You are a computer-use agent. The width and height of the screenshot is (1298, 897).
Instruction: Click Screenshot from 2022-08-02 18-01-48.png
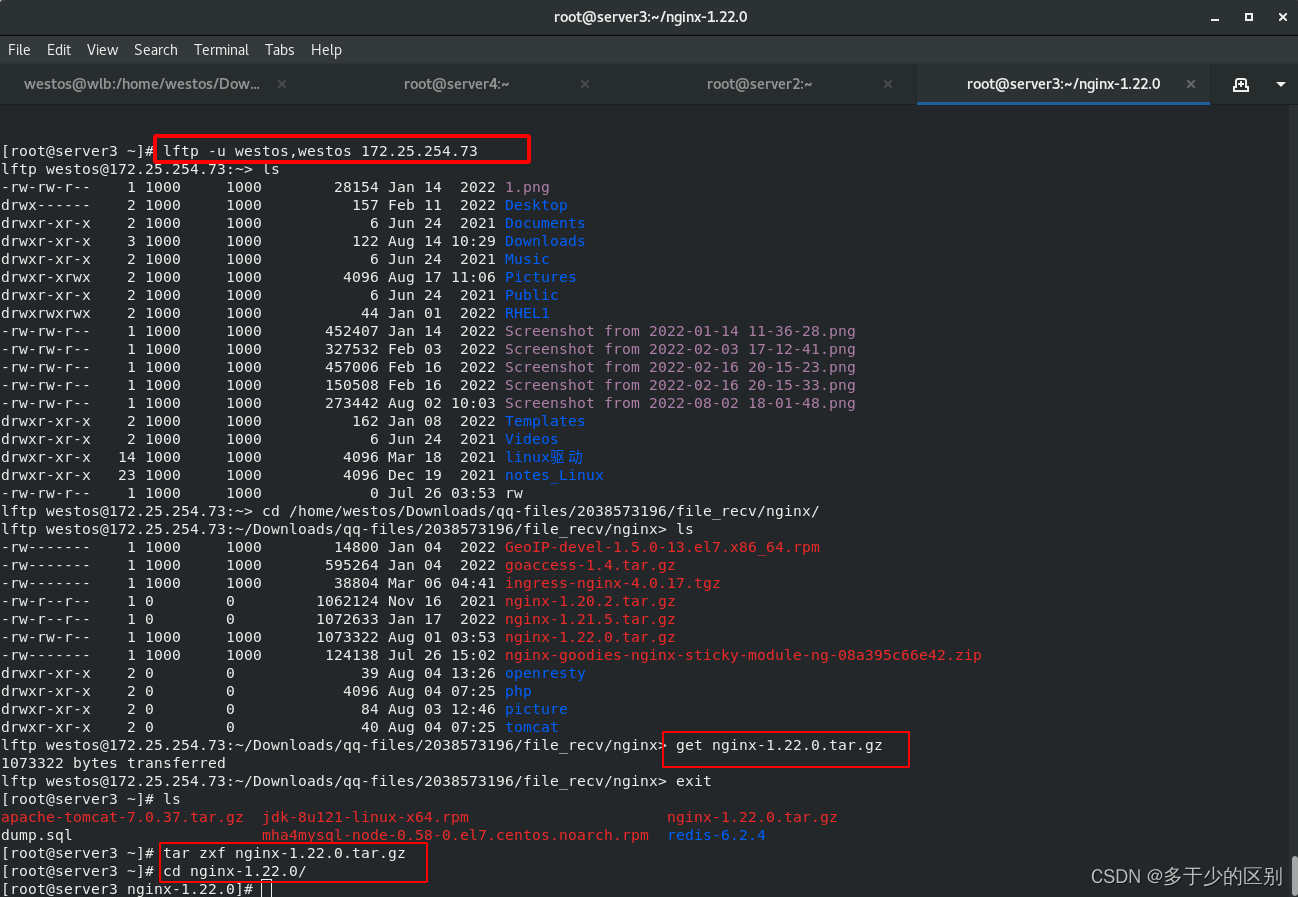coord(680,403)
